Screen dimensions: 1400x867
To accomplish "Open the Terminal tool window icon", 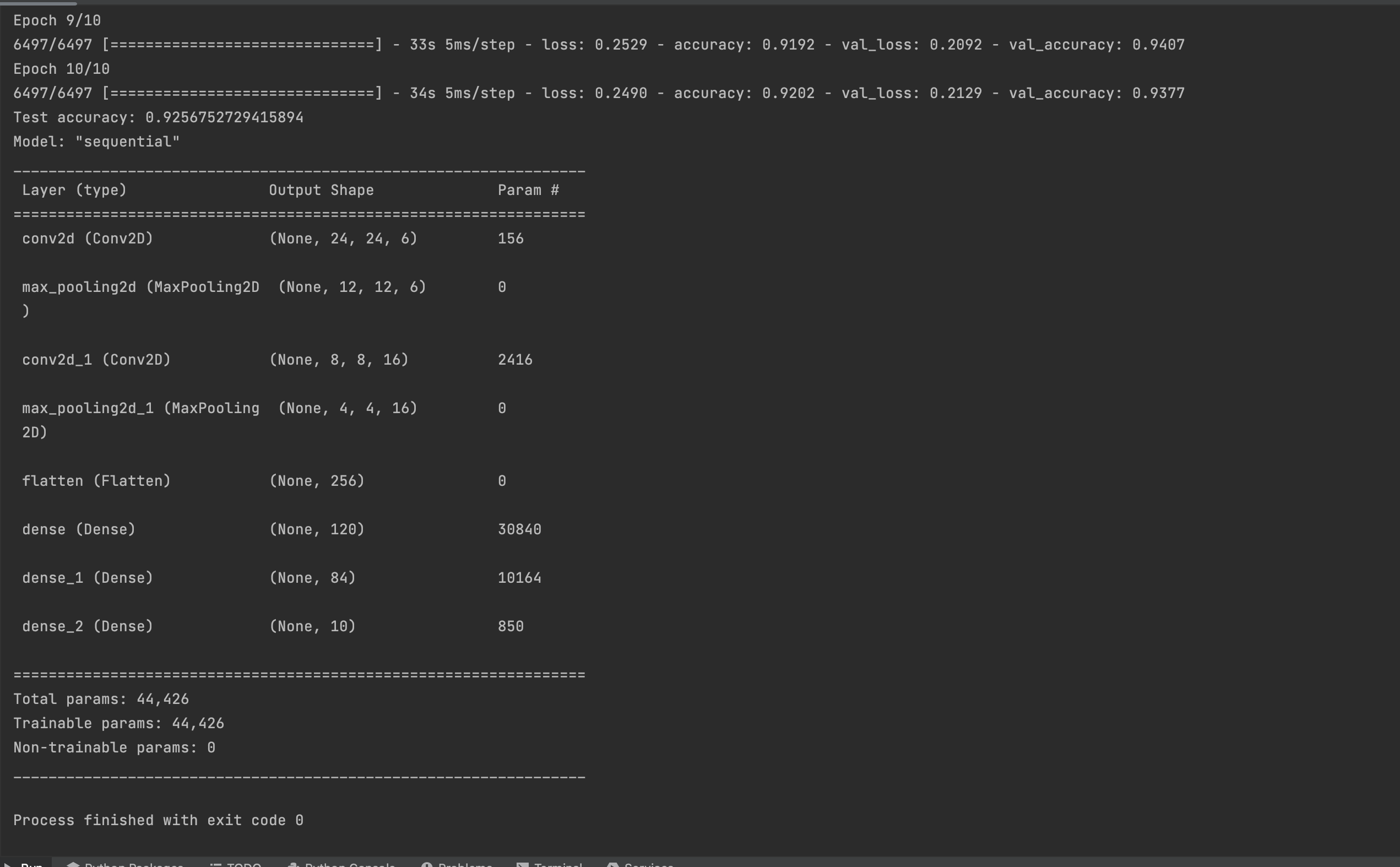I will 522,864.
